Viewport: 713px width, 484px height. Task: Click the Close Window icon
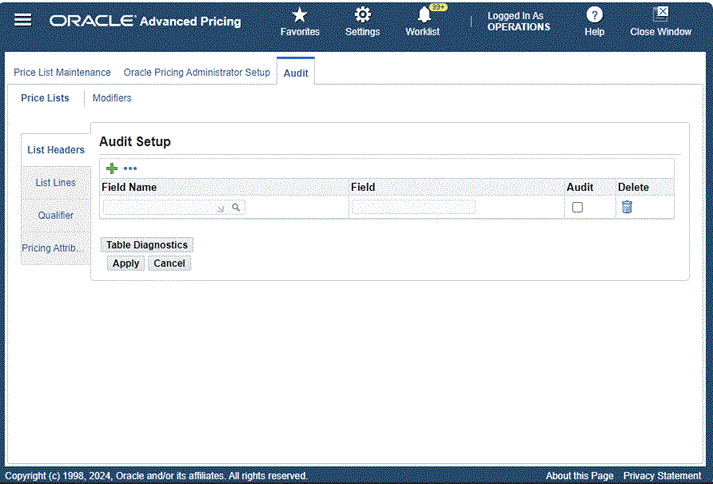(x=660, y=15)
